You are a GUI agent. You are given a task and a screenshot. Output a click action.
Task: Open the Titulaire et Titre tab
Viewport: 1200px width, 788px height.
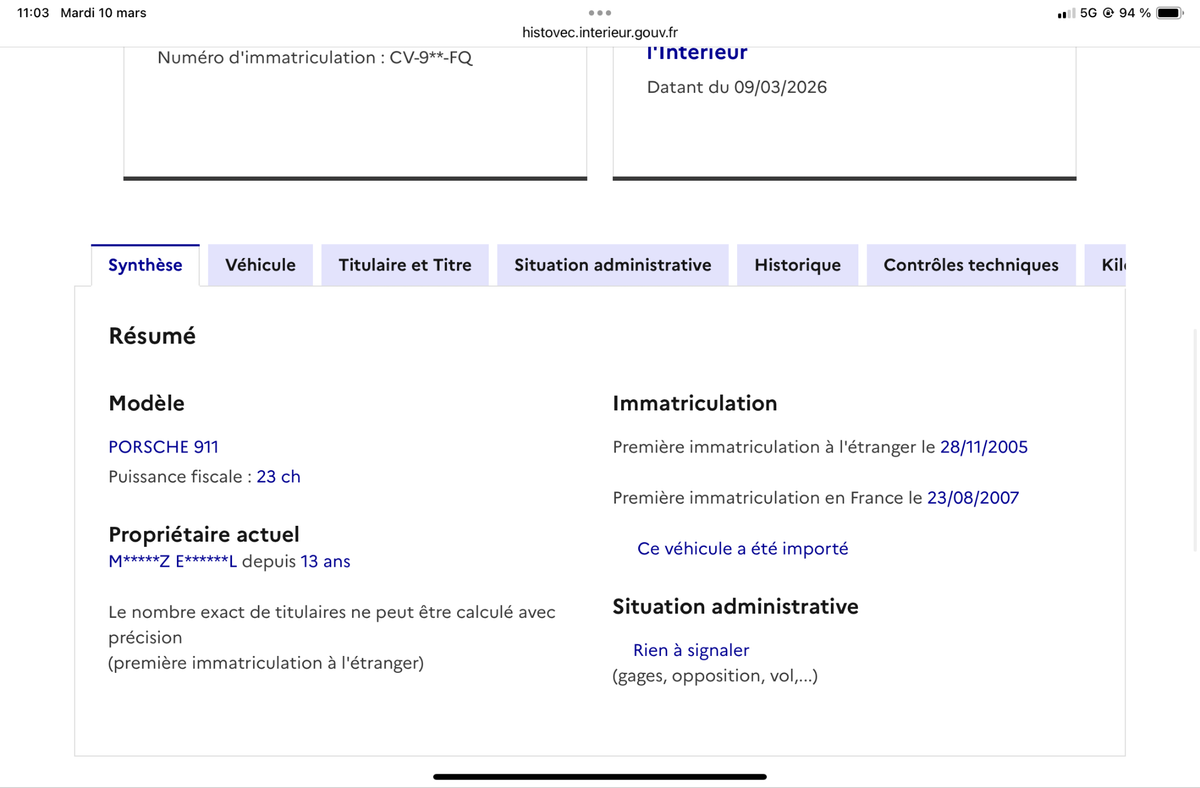405,265
